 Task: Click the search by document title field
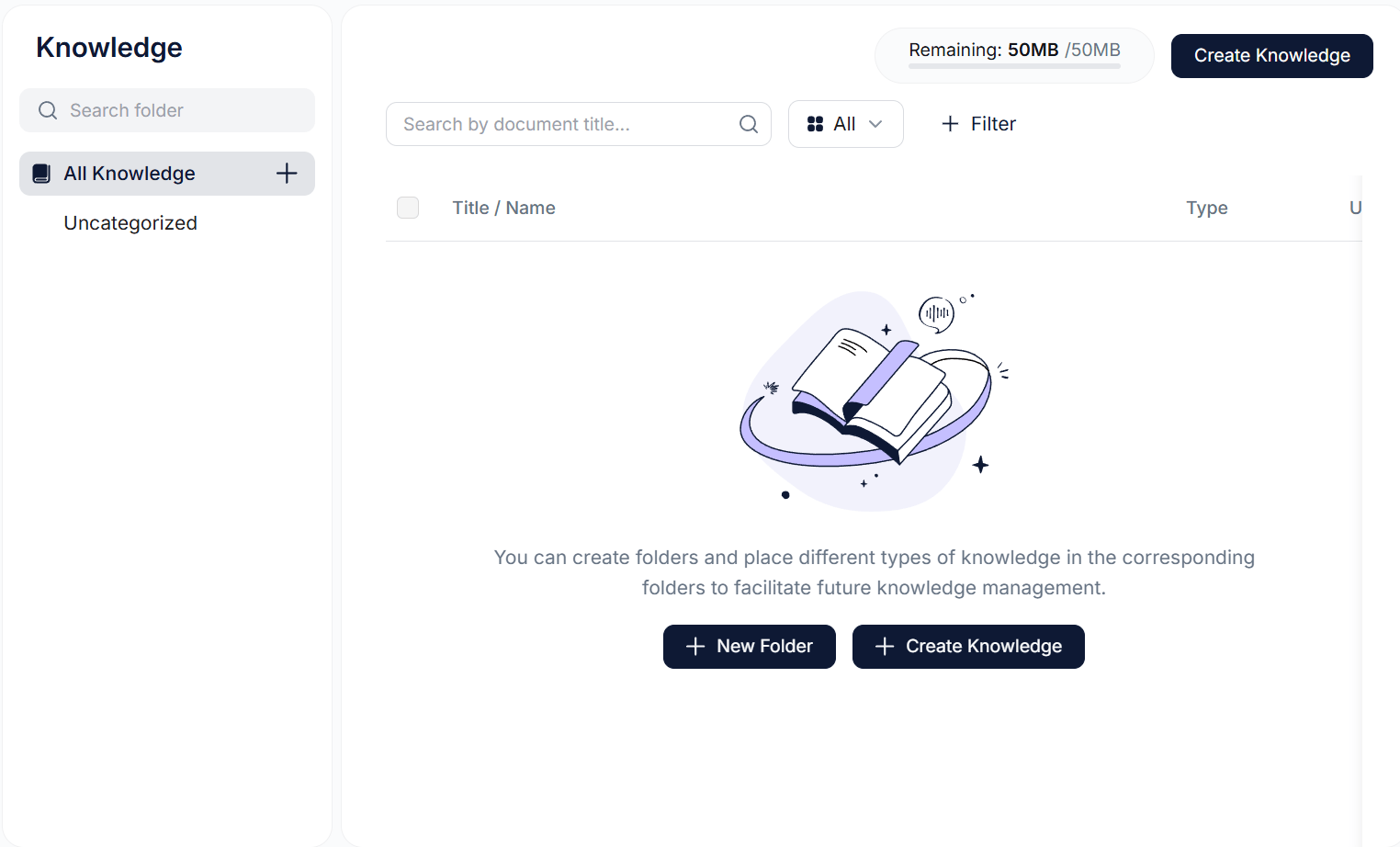(560, 123)
